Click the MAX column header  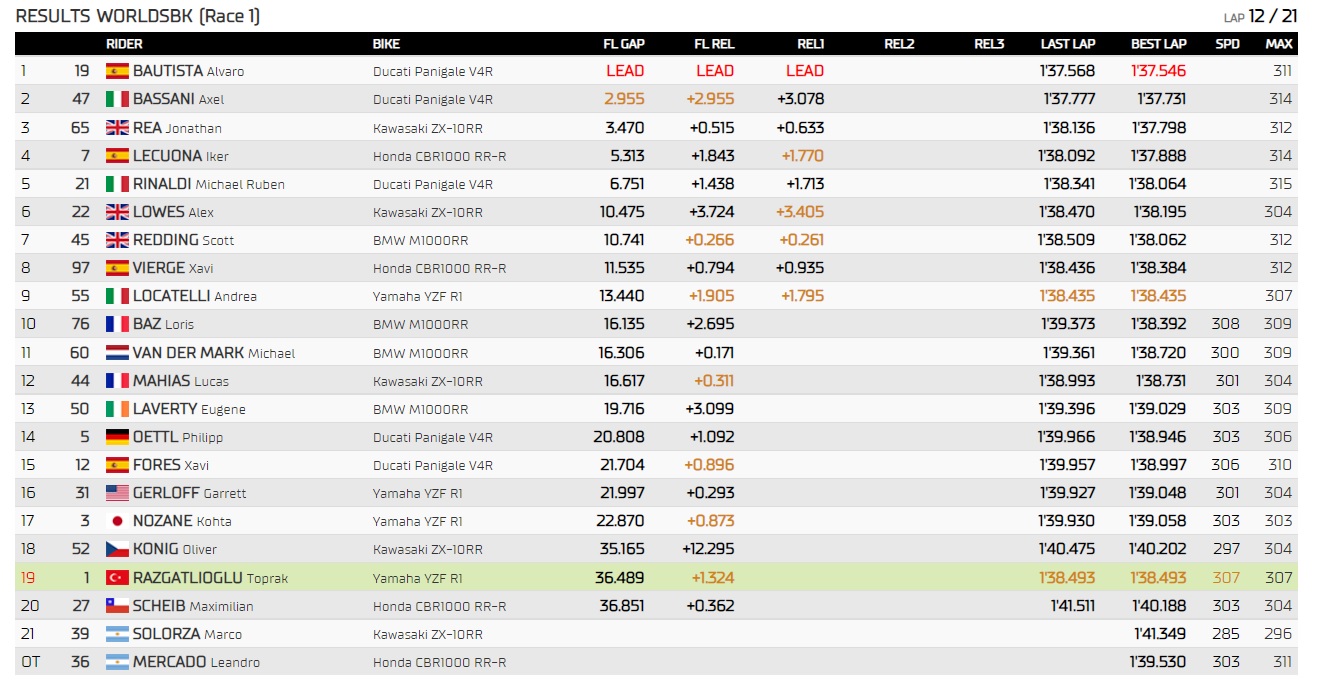1279,44
